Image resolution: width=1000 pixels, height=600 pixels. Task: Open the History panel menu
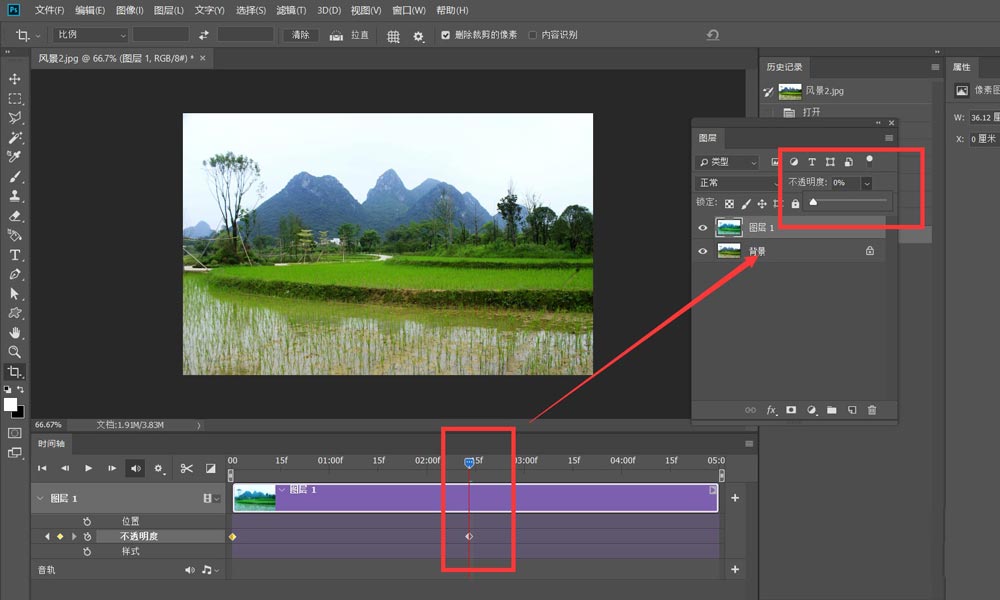[x=935, y=67]
